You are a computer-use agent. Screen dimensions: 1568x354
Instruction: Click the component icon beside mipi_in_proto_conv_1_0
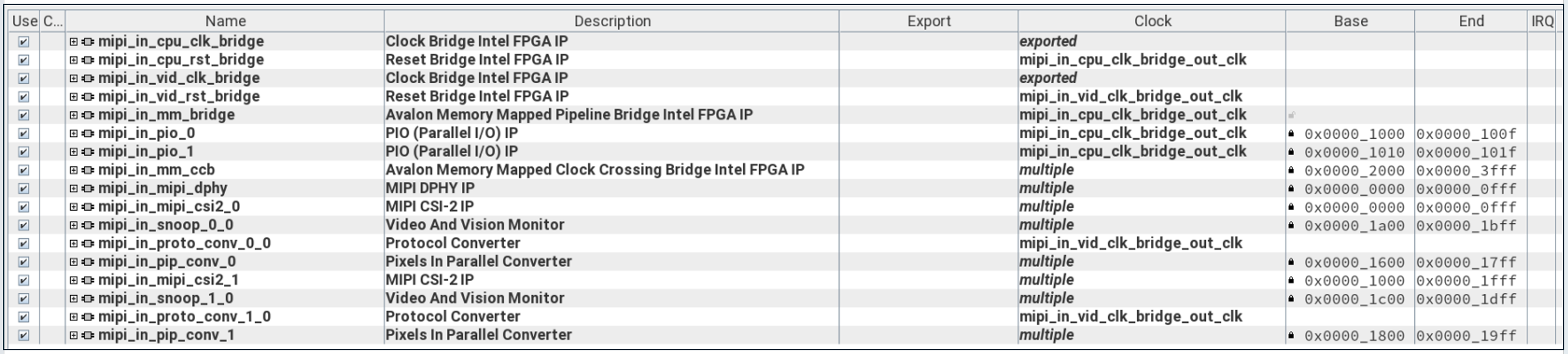pyautogui.click(x=88, y=317)
